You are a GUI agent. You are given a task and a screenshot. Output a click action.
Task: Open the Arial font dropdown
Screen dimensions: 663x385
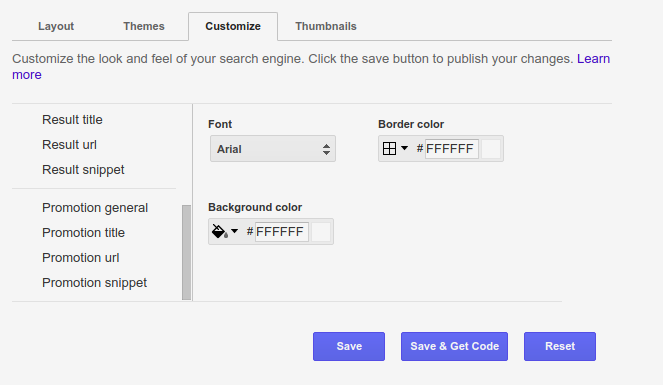(x=273, y=149)
